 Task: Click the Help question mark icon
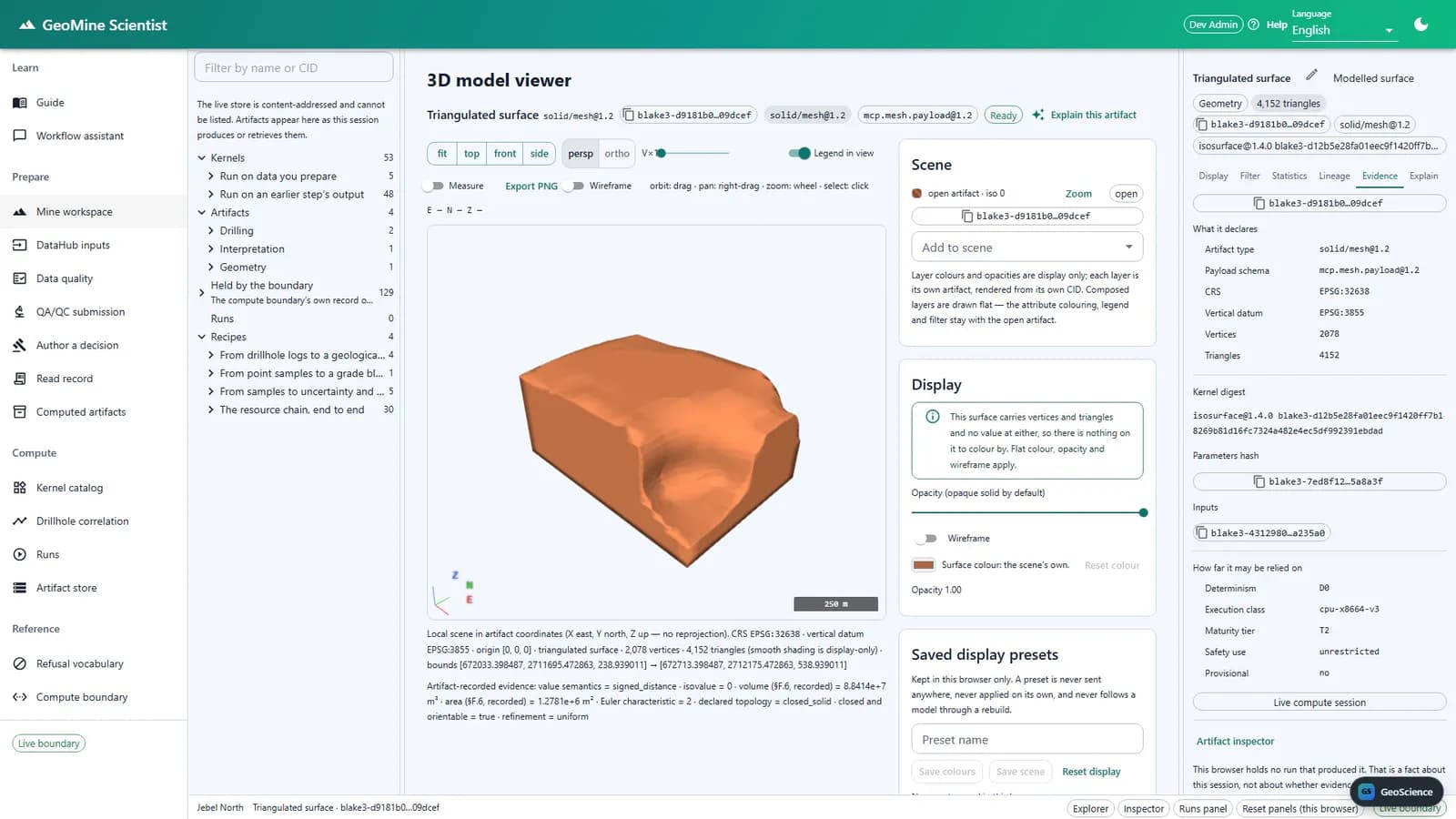1253,25
